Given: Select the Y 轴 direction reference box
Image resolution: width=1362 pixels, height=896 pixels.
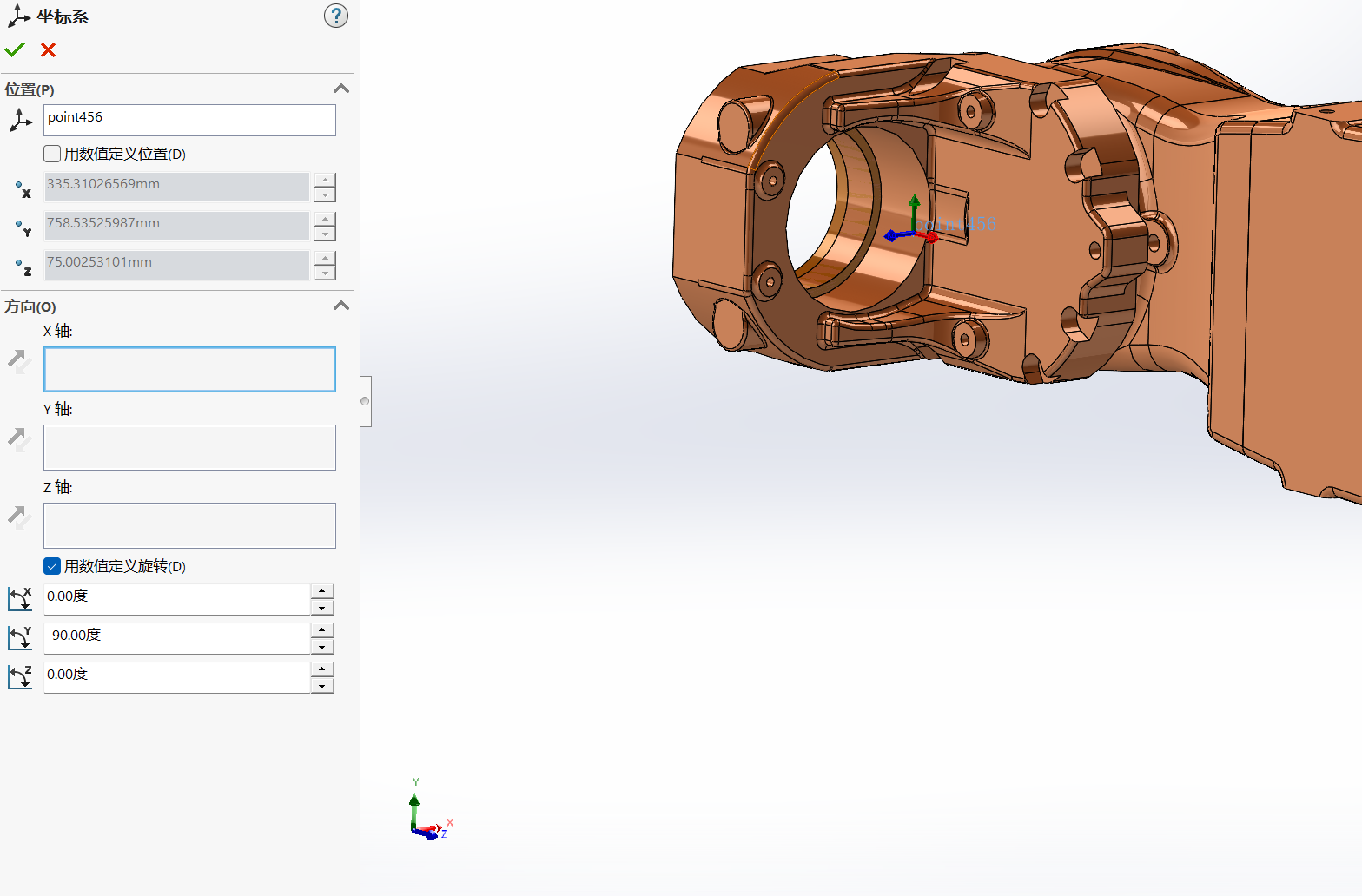Looking at the screenshot, I should (189, 447).
